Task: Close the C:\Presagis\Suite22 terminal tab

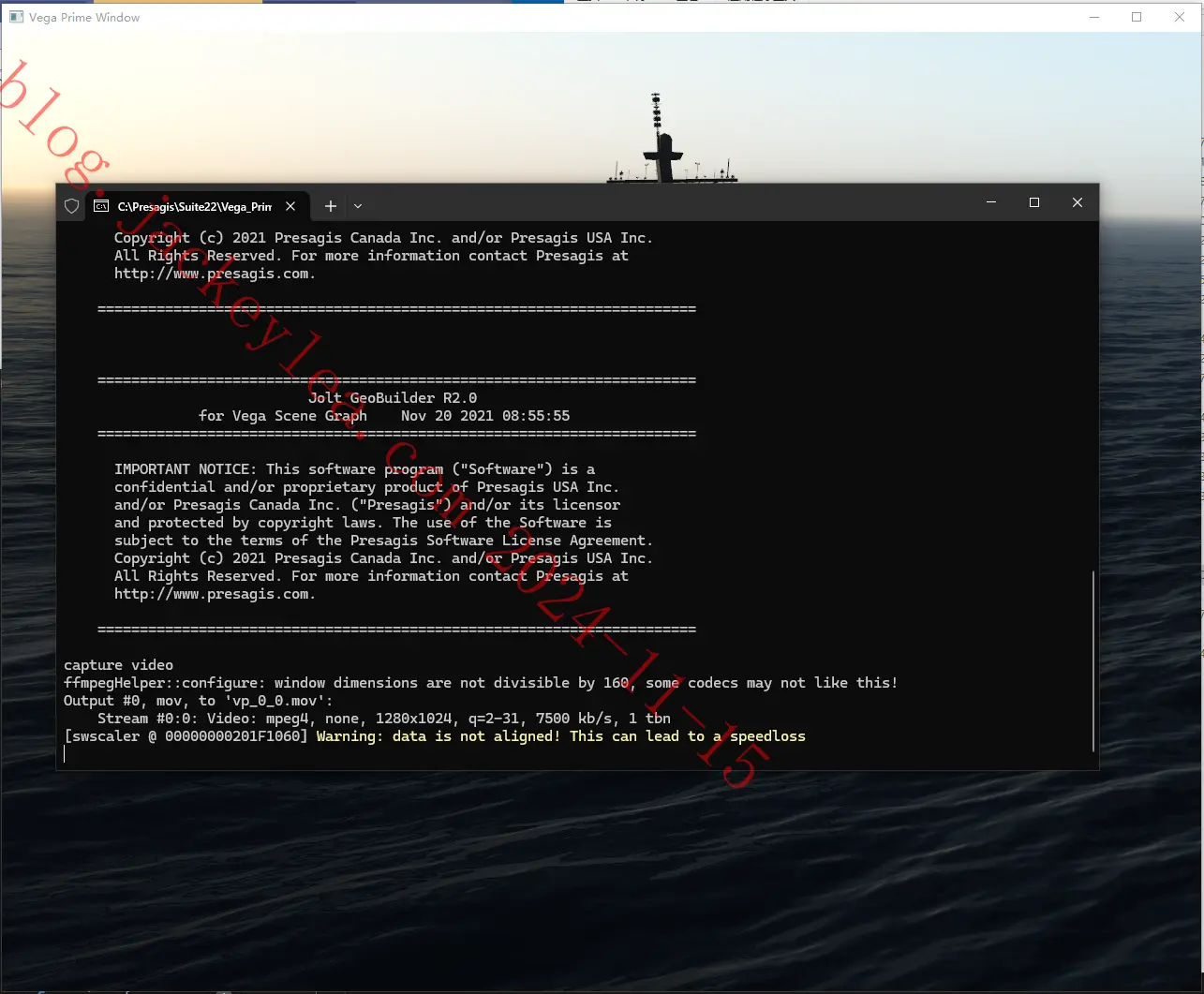Action: pos(290,206)
